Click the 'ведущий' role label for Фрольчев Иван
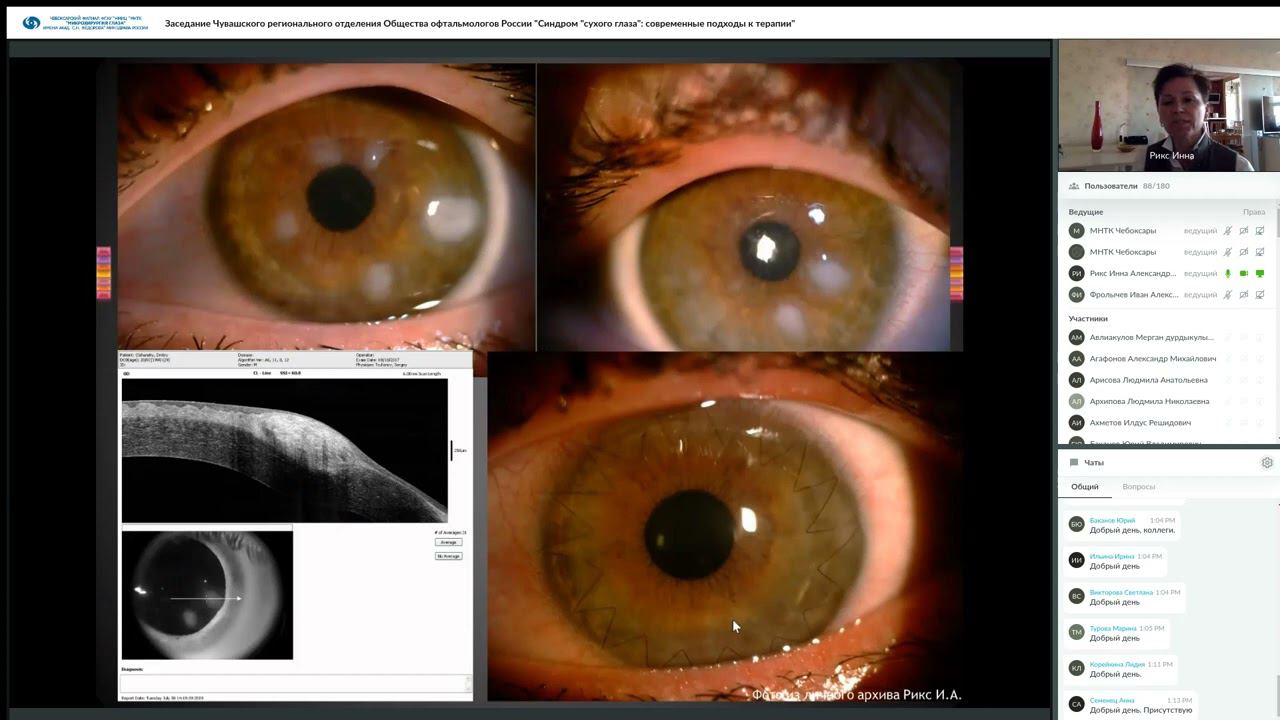Screen dimensions: 1280x720 click(1200, 295)
